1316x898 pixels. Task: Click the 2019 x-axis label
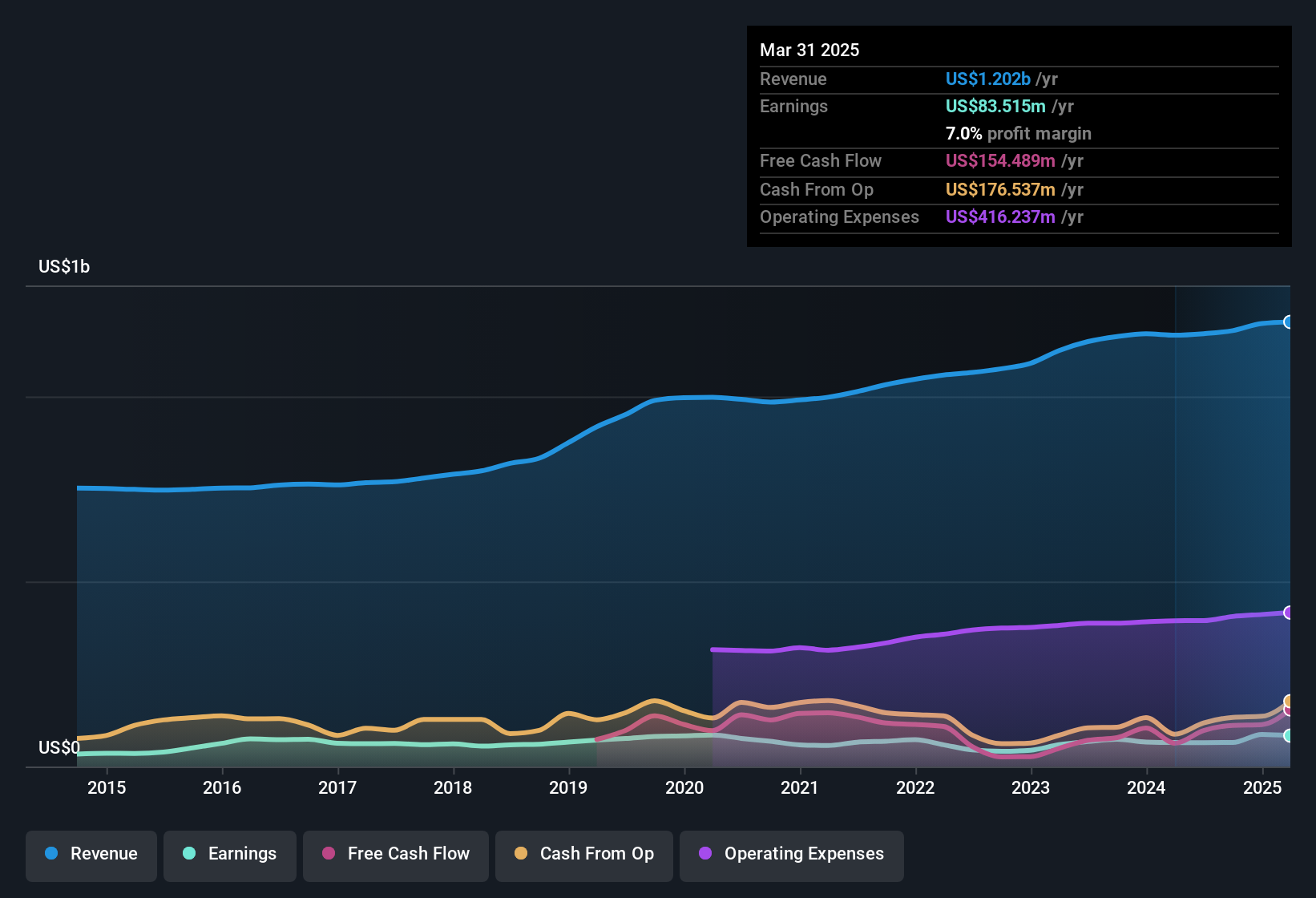point(568,787)
